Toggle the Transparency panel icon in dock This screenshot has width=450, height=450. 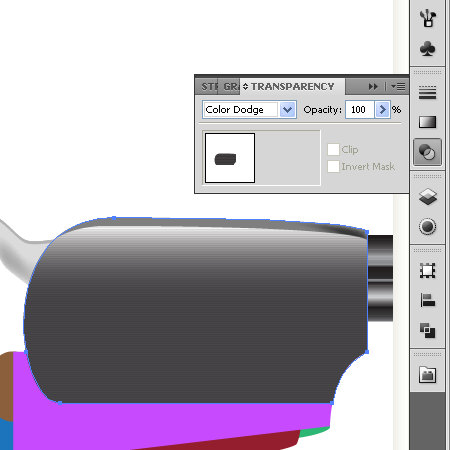[427, 152]
